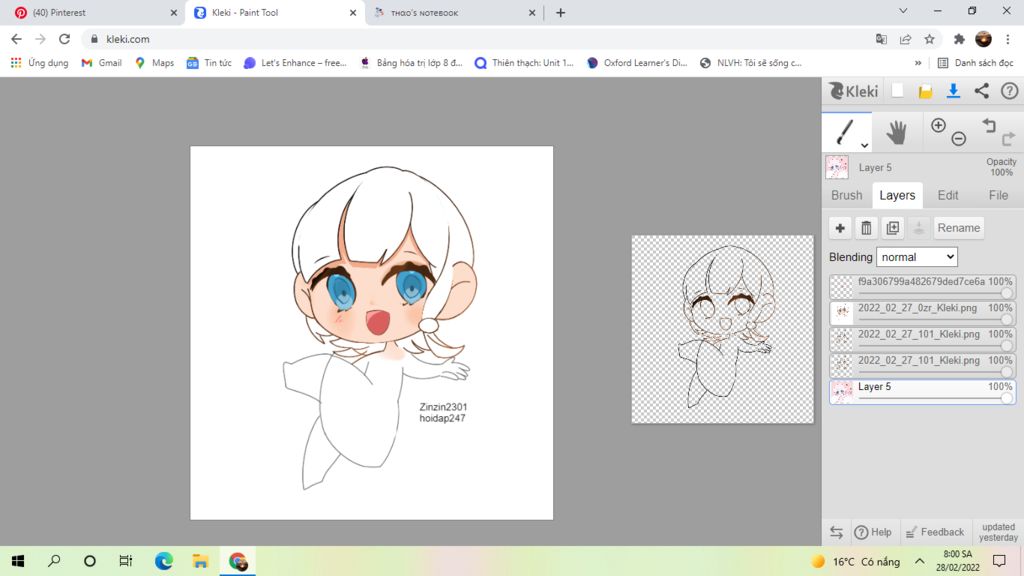Click the updated yesterday notice
Screen dimensions: 1024x576
(x=999, y=532)
